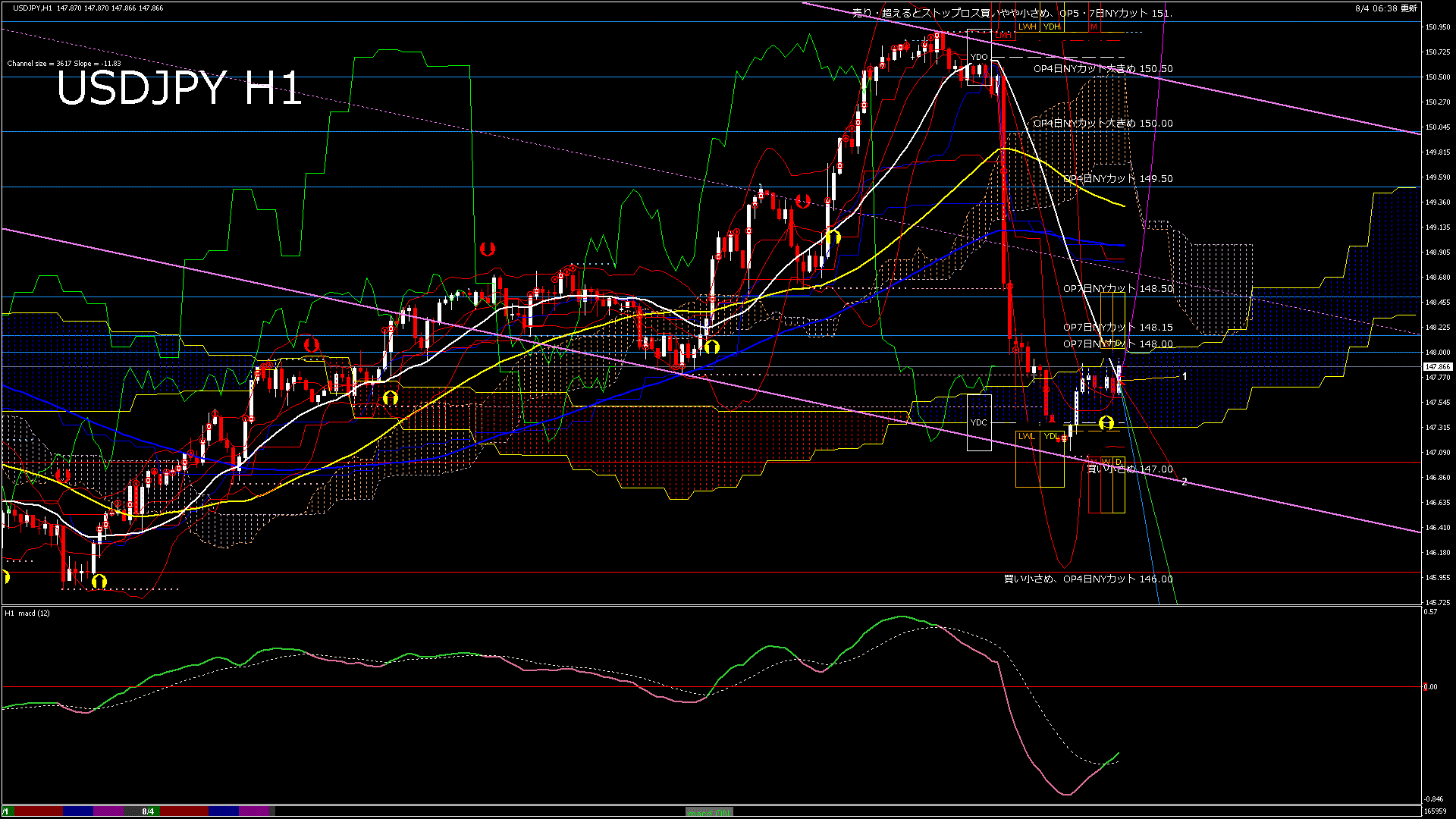Select the 149.360 price axis value
The image size is (1456, 819).
click(x=1438, y=202)
